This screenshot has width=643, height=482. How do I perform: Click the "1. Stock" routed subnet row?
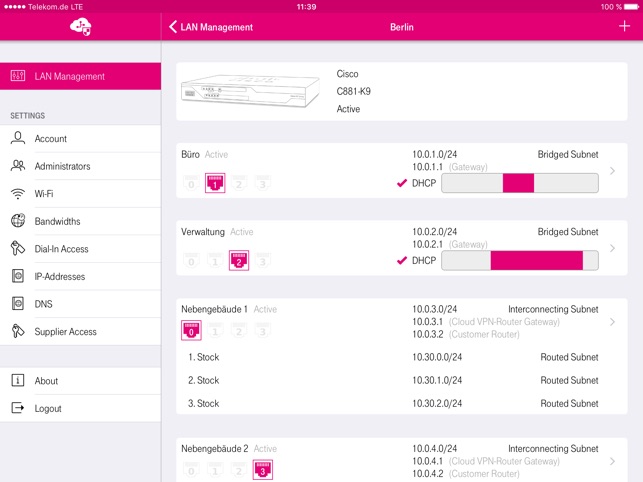(401, 357)
